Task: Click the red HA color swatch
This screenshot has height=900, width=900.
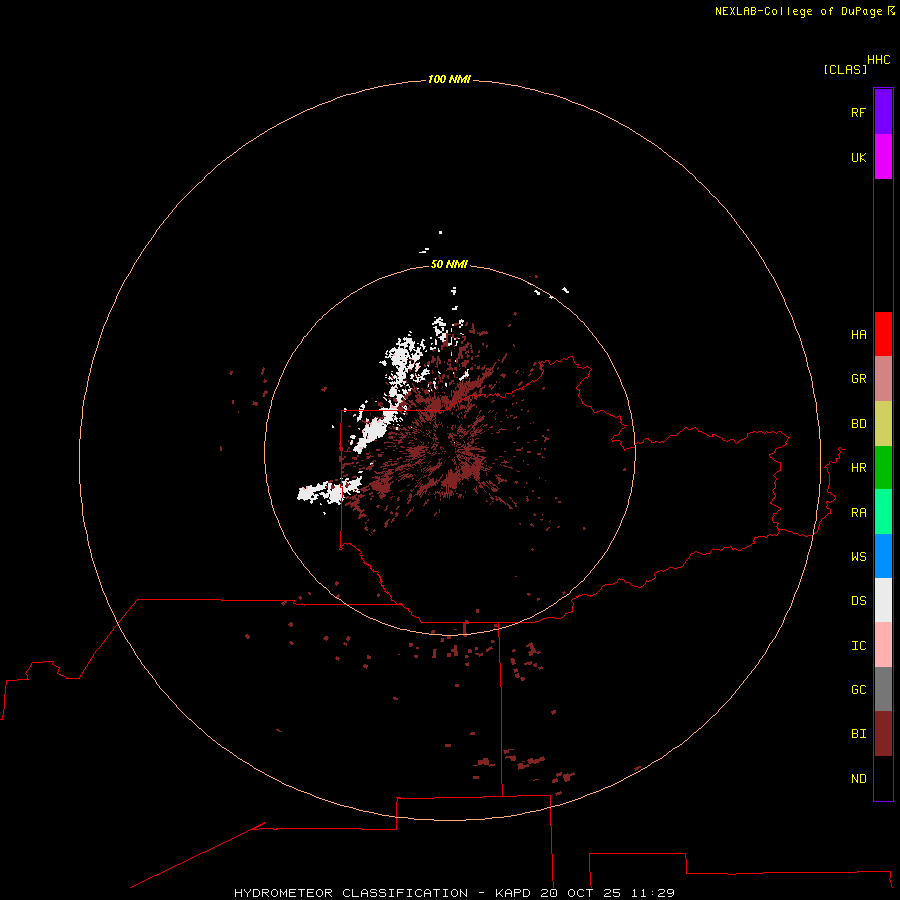Action: 883,334
